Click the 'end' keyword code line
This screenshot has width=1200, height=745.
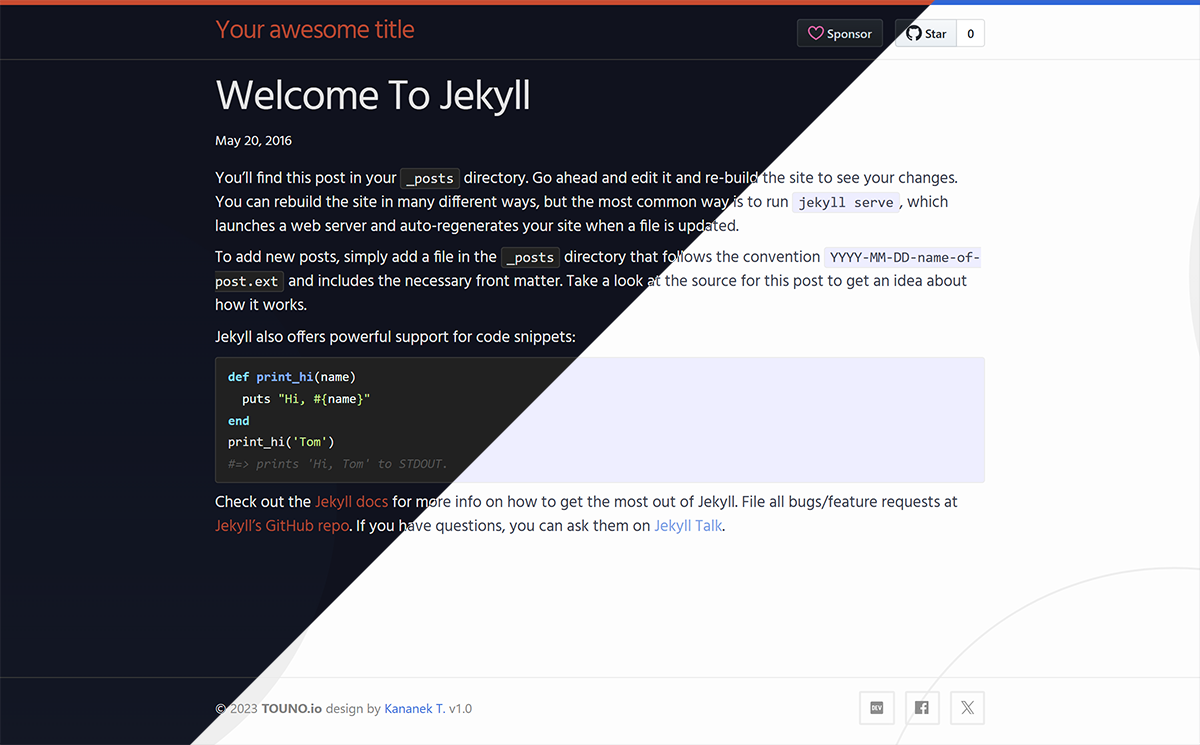pos(239,421)
